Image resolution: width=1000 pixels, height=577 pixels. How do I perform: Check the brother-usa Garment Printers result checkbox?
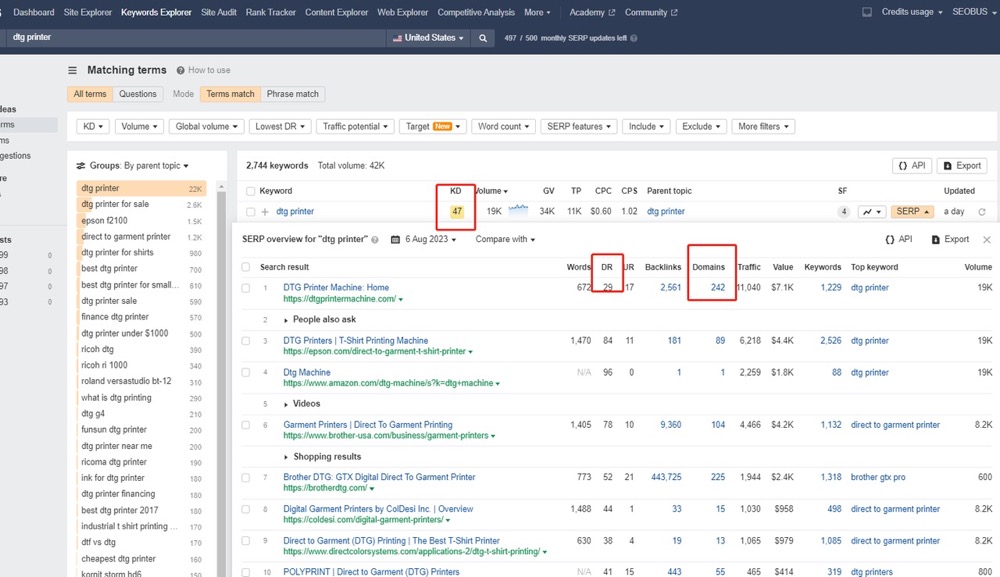[x=246, y=425]
